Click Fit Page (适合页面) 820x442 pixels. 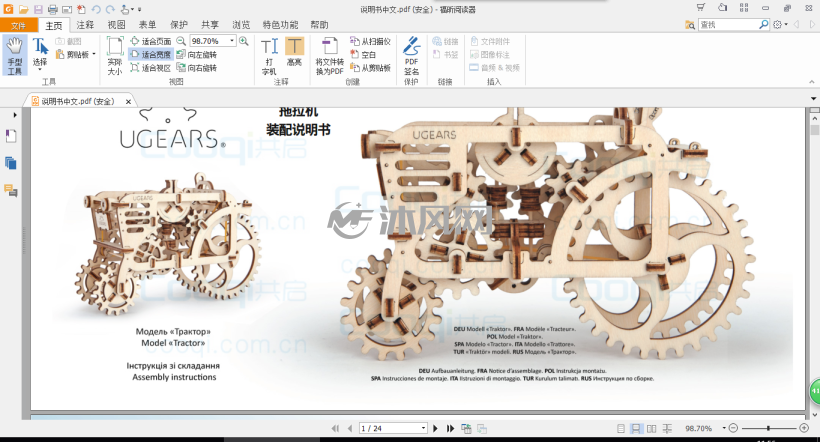(151, 41)
